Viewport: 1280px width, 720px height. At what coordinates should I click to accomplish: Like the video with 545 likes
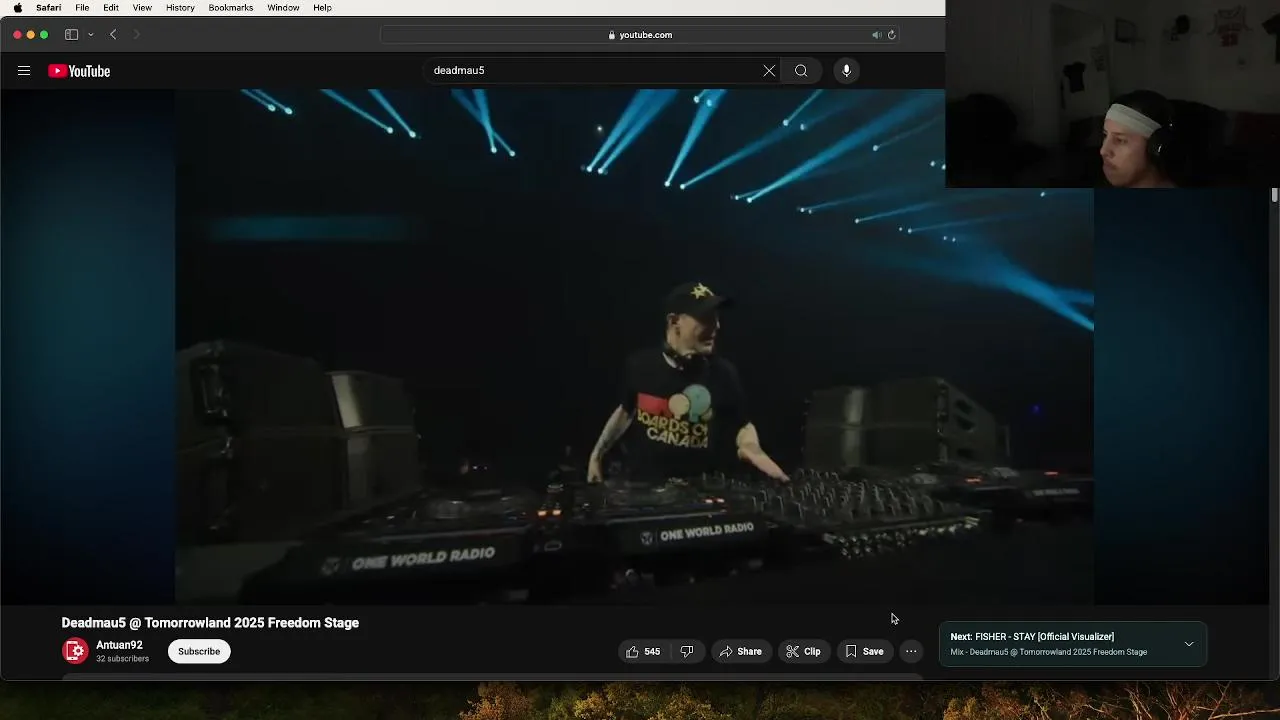click(643, 651)
